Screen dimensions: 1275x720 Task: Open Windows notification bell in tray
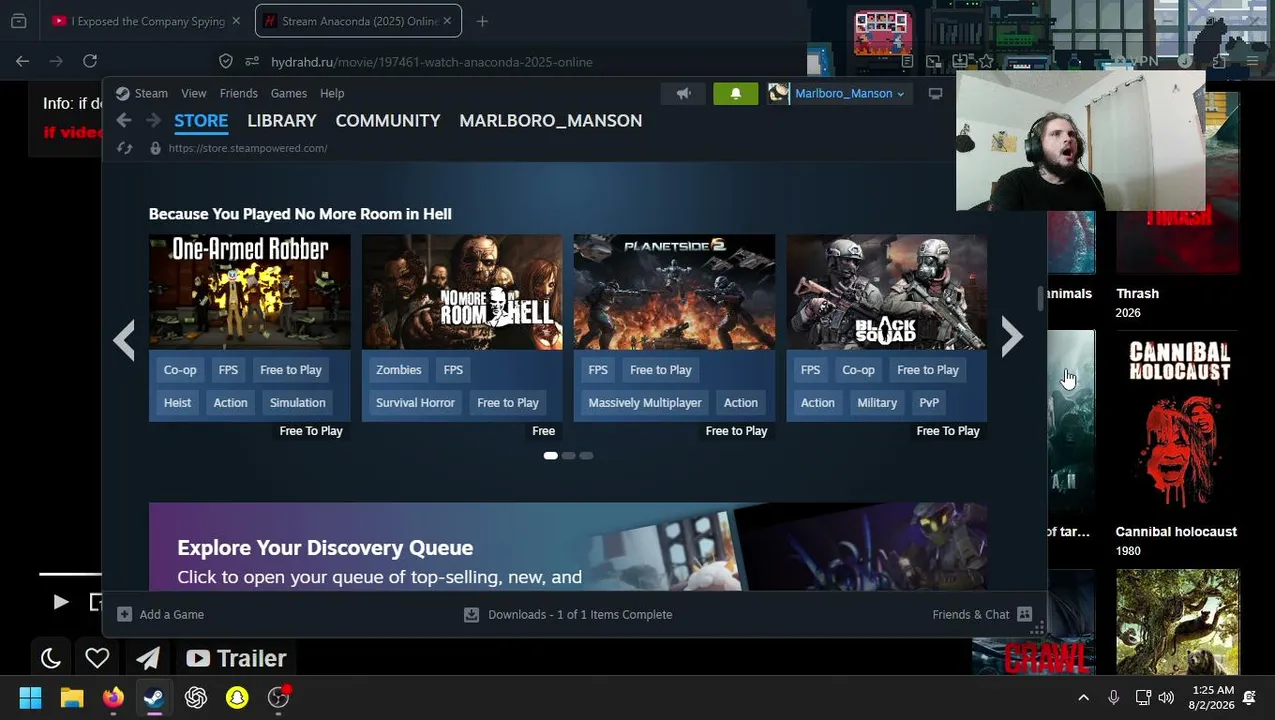tap(1249, 697)
